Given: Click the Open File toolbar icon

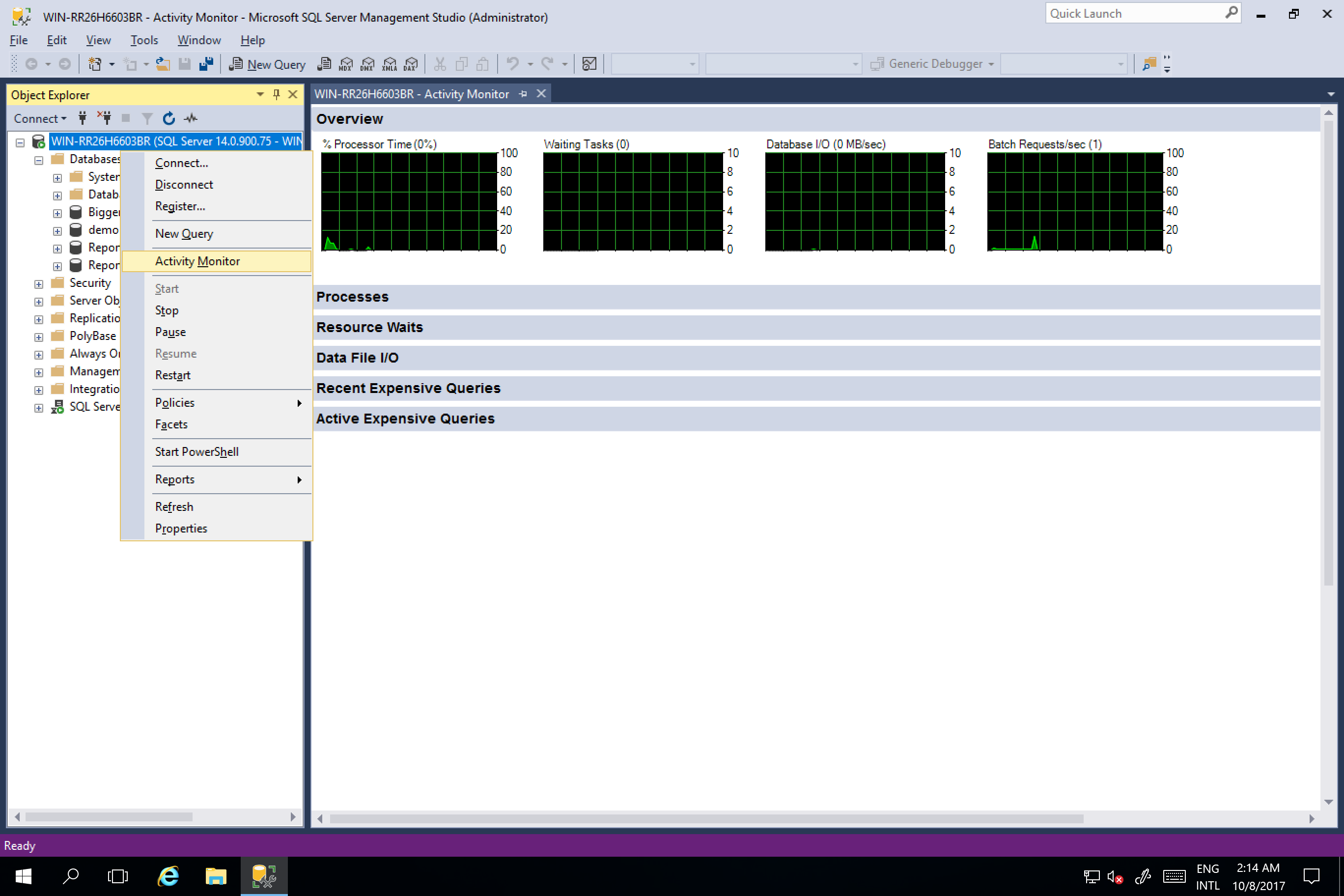Looking at the screenshot, I should (163, 64).
